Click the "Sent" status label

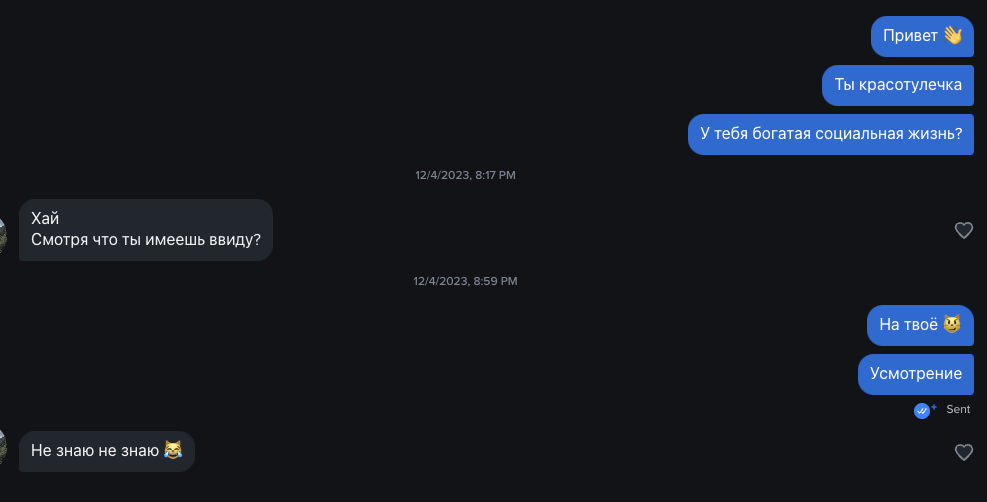pyautogui.click(x=958, y=409)
